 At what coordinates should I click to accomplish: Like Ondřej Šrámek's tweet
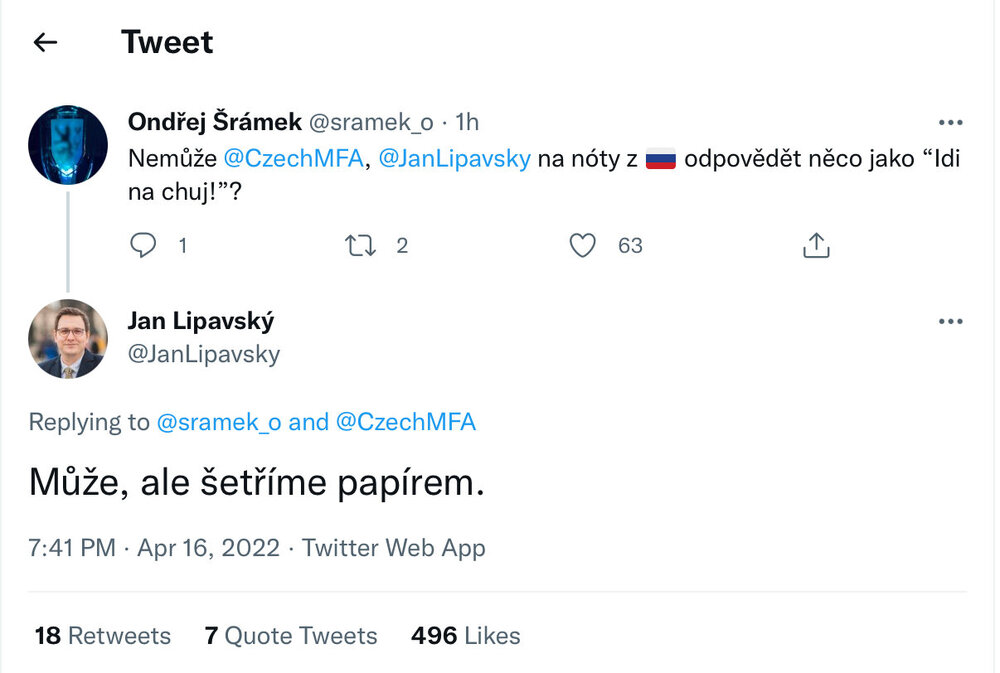(x=582, y=245)
